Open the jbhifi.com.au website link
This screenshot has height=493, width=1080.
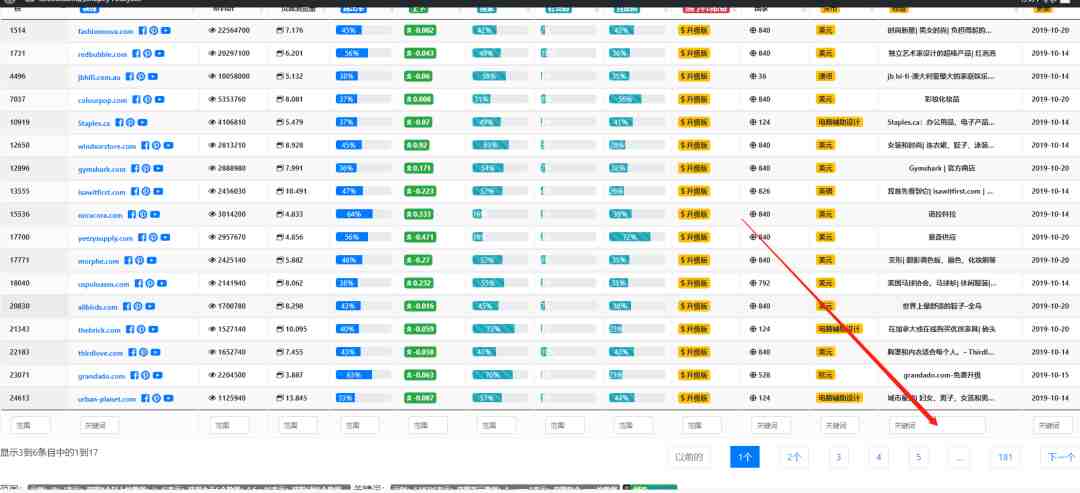[102, 77]
